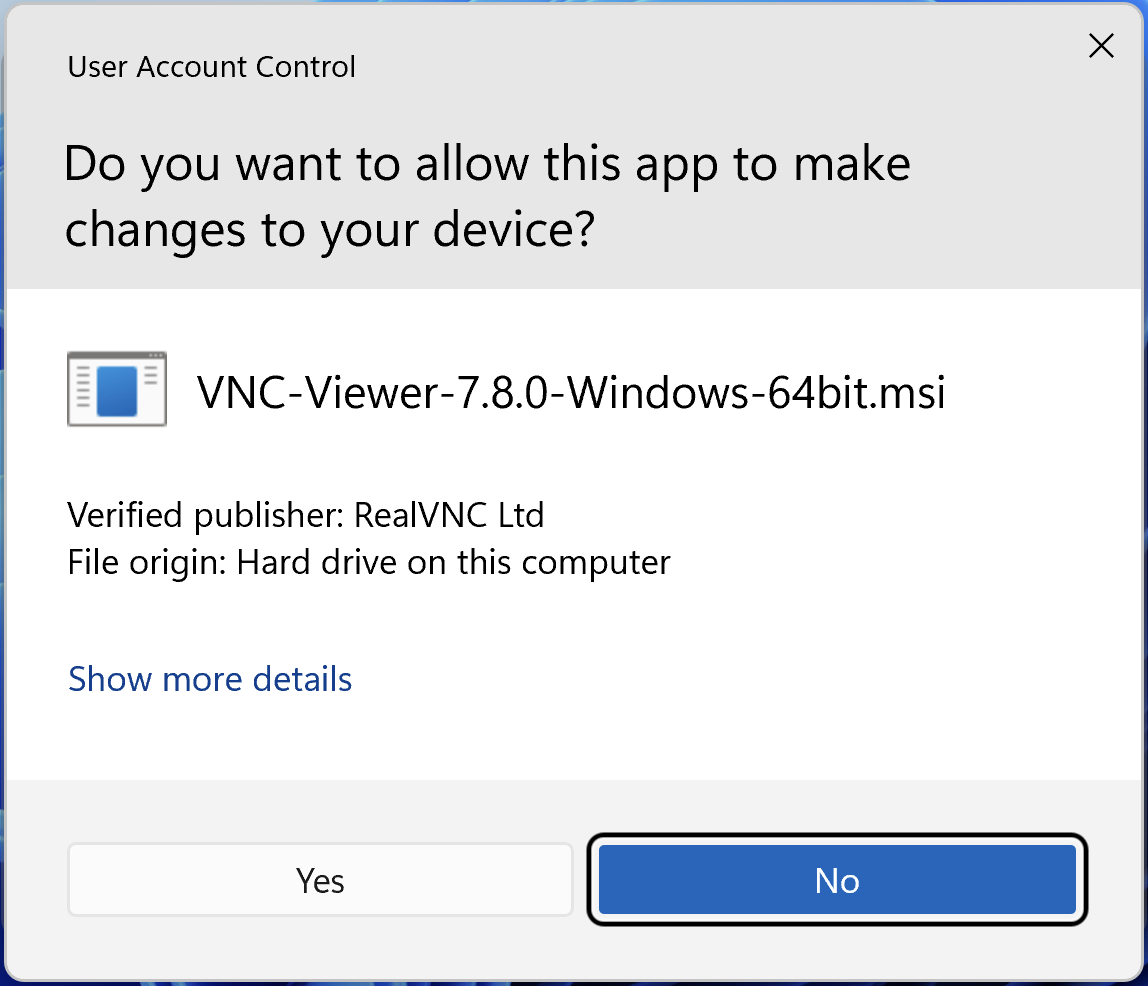Select the VNC-Viewer-7.8.0-Windows-64bit.msi file name

pyautogui.click(x=571, y=392)
